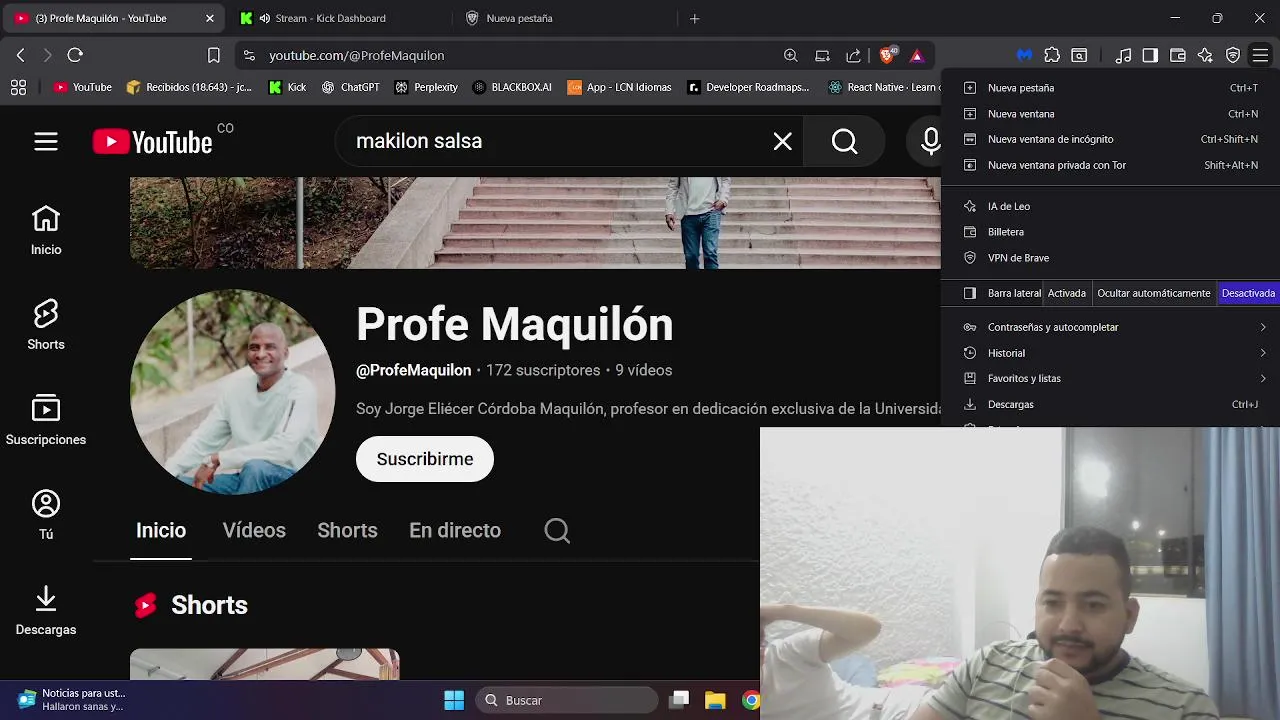Open BLACKBOX.AI bookmark
The width and height of the screenshot is (1280, 720).
(511, 87)
